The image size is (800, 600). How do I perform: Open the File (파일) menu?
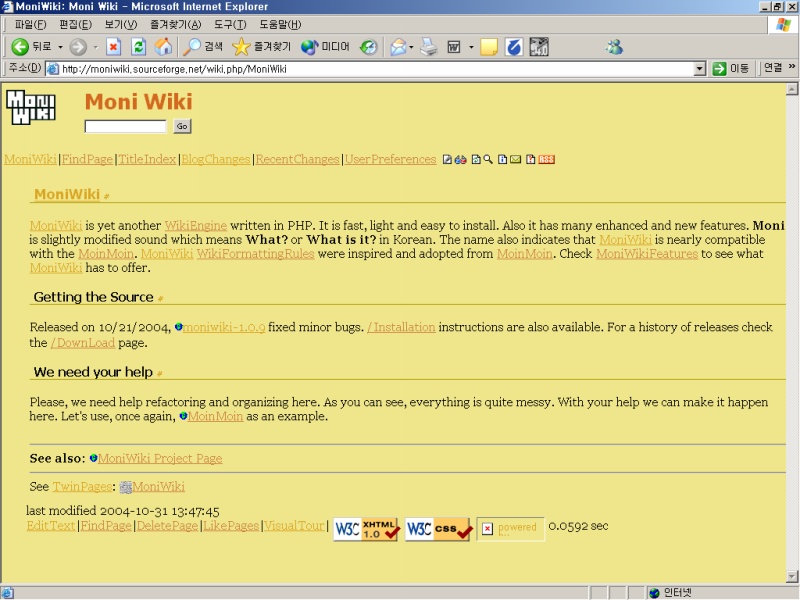point(31,24)
